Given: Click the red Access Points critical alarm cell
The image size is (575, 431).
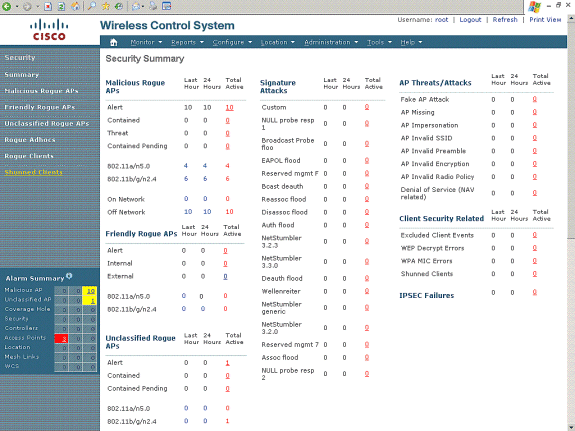Looking at the screenshot, I should pos(61,339).
